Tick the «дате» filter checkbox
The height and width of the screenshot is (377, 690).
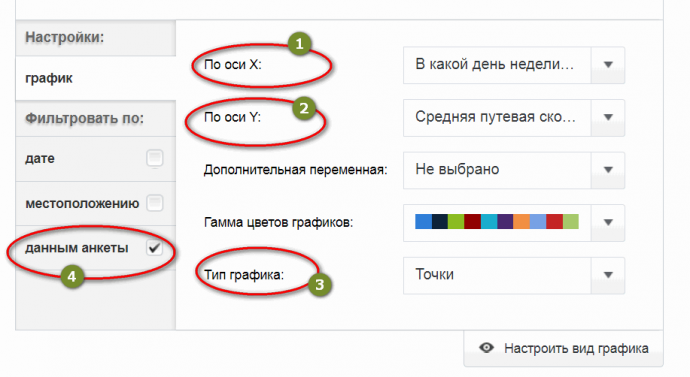pyautogui.click(x=154, y=158)
